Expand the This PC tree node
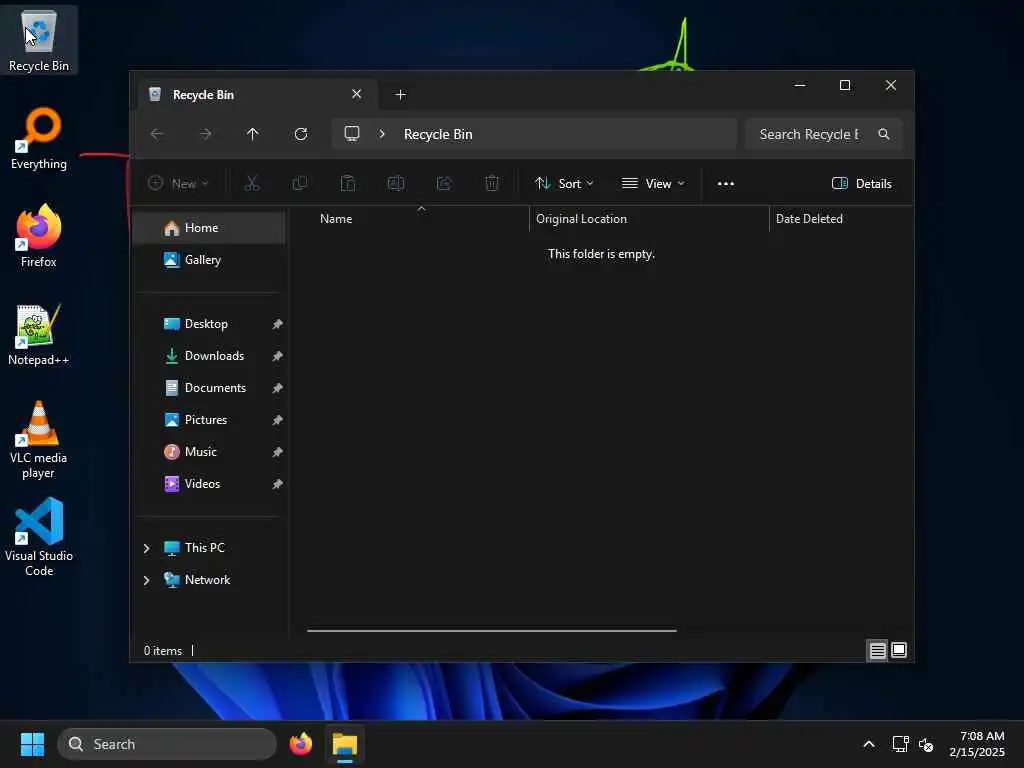 click(x=147, y=548)
